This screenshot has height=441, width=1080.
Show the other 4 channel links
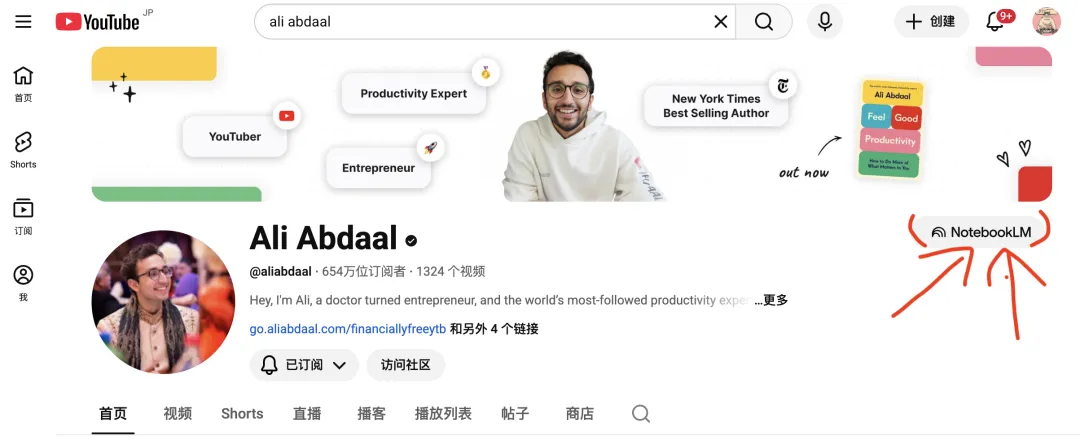pos(494,329)
